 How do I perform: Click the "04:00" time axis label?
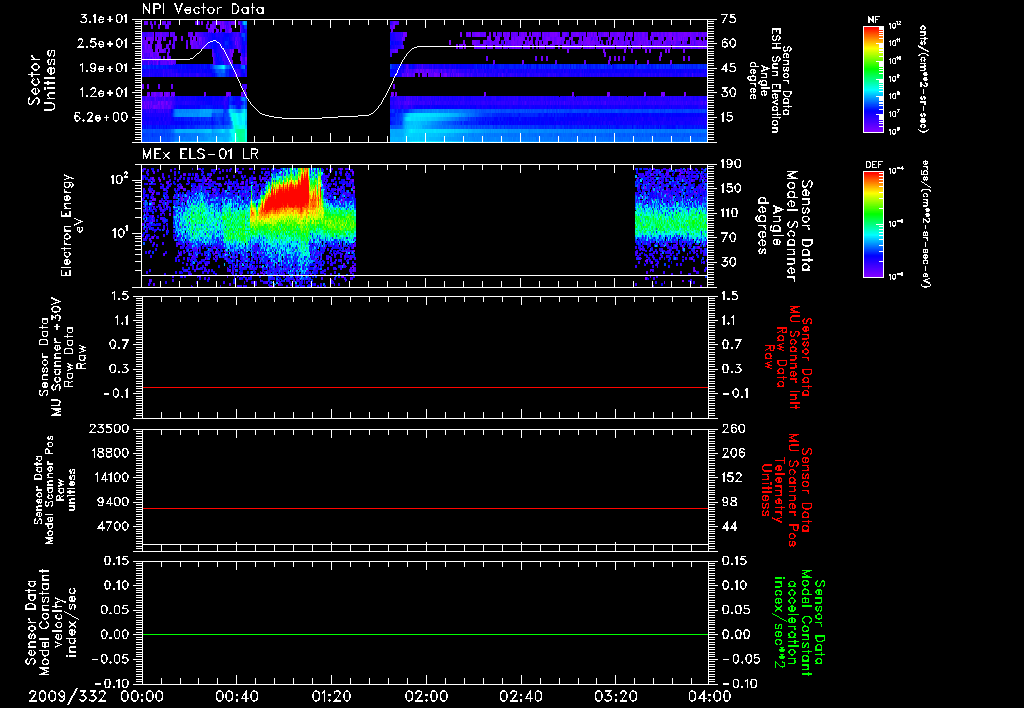point(709,696)
